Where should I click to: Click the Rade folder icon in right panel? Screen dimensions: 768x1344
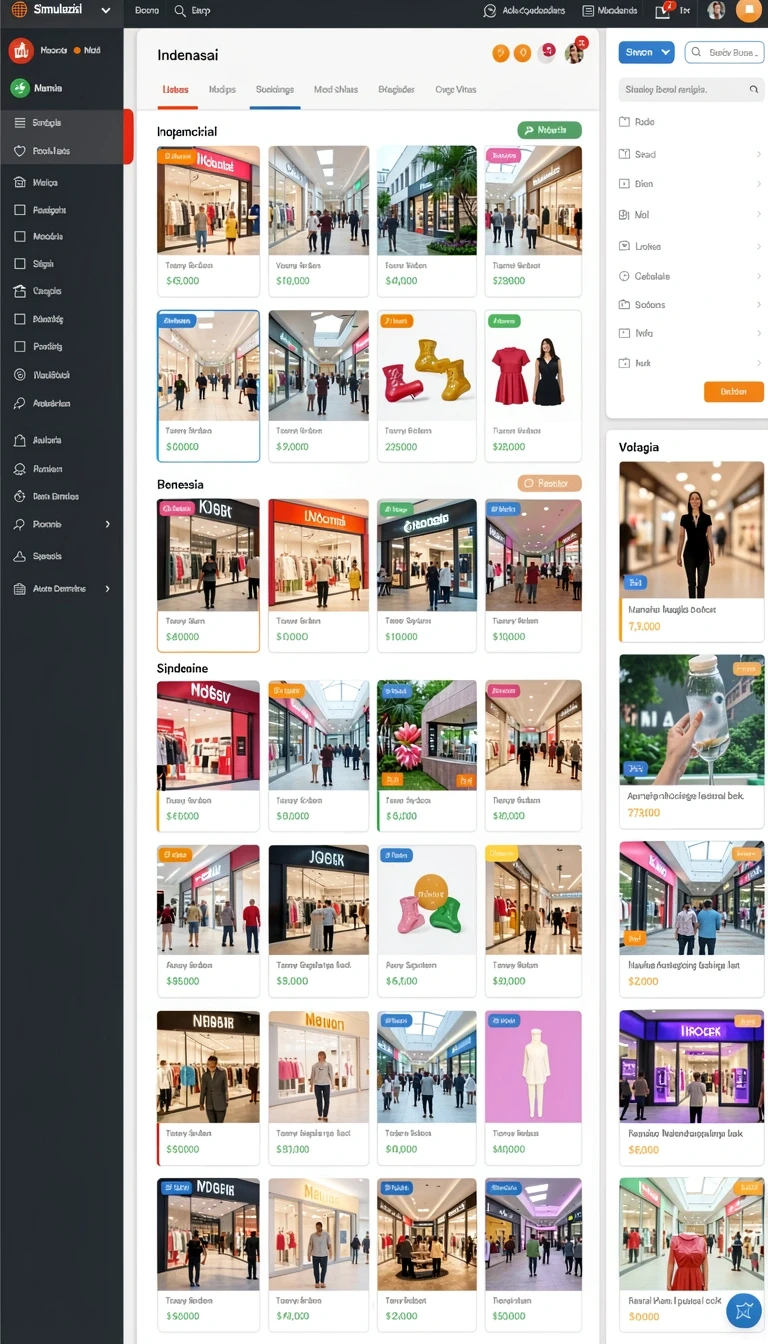[x=625, y=122]
